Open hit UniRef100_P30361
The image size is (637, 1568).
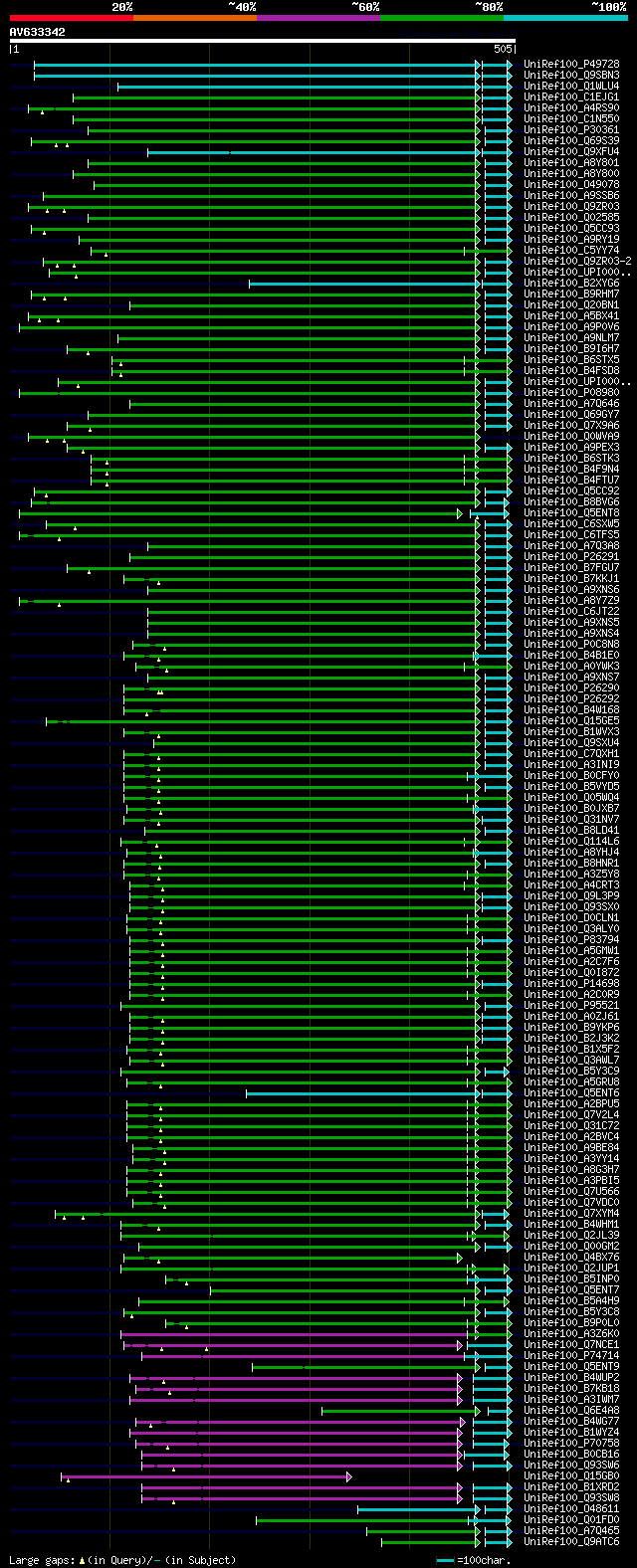pyautogui.click(x=571, y=130)
